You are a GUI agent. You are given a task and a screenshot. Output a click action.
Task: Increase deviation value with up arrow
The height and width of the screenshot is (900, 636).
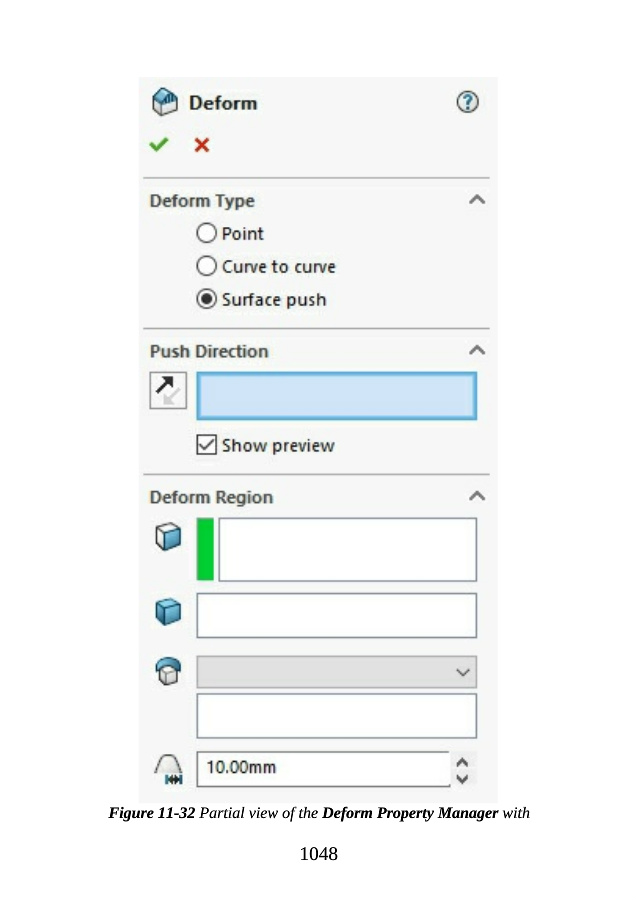462,761
